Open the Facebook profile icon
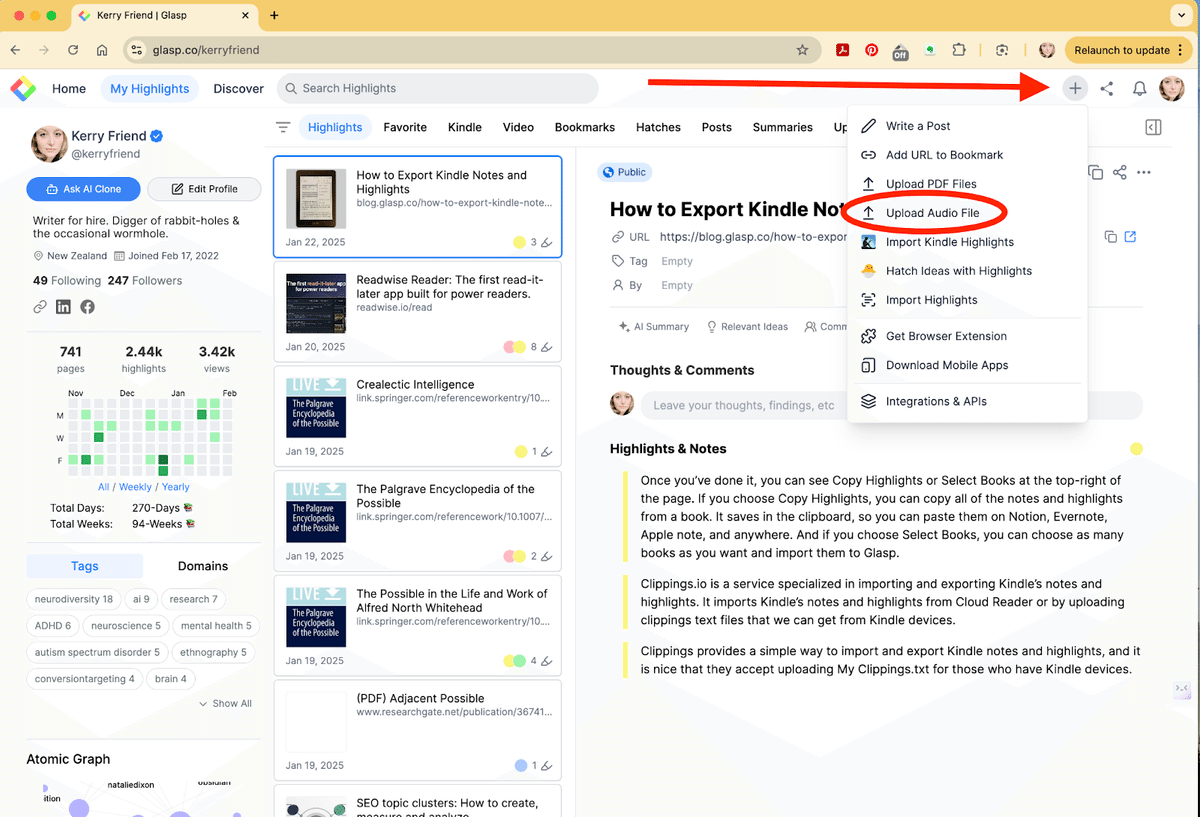 coord(87,307)
